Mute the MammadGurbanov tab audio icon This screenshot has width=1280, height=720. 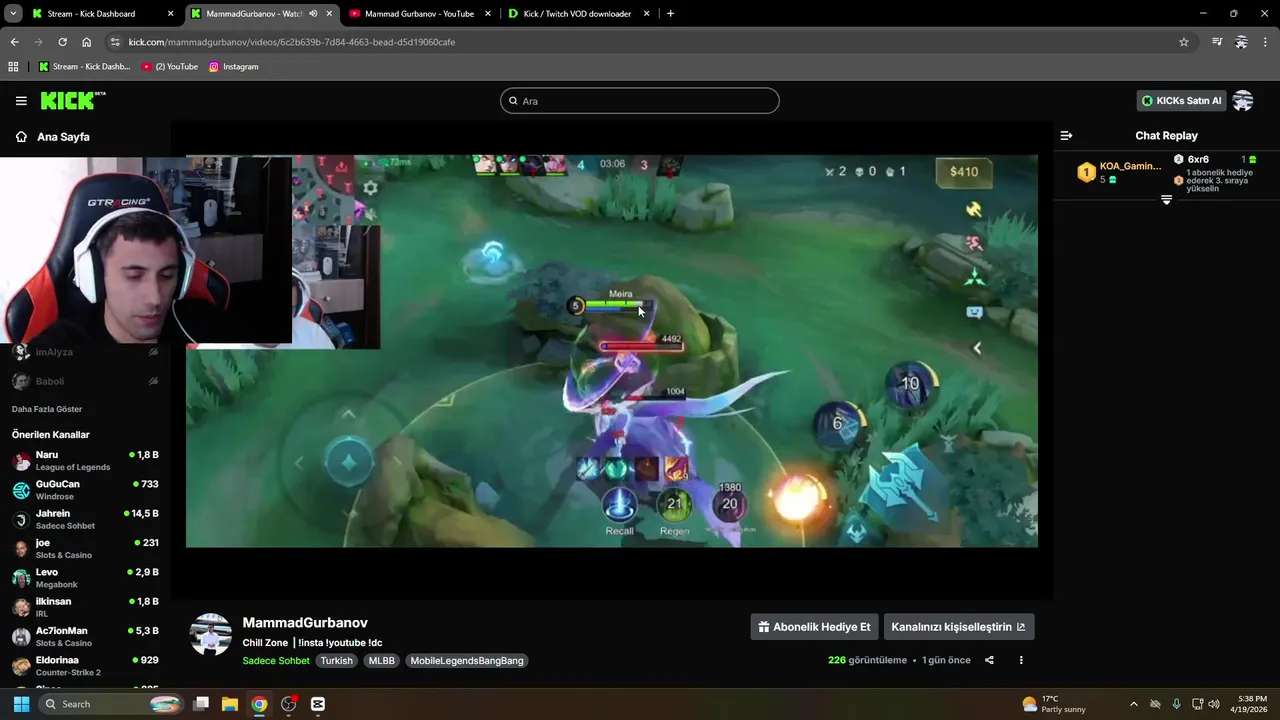[313, 14]
